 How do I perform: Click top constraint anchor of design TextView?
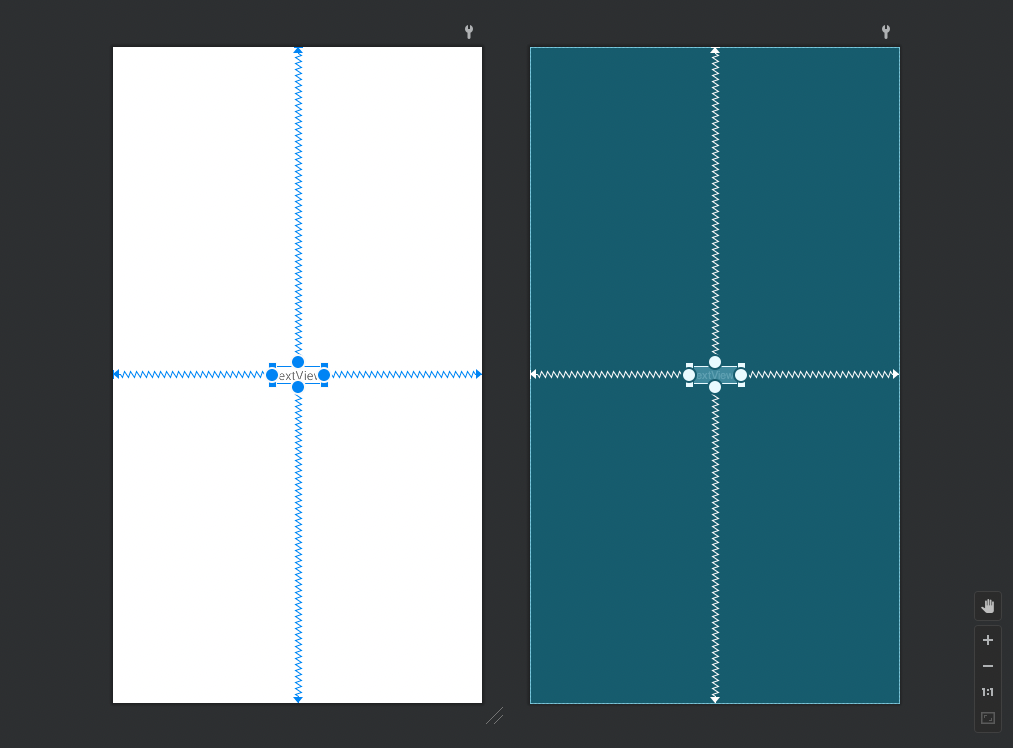coord(298,362)
